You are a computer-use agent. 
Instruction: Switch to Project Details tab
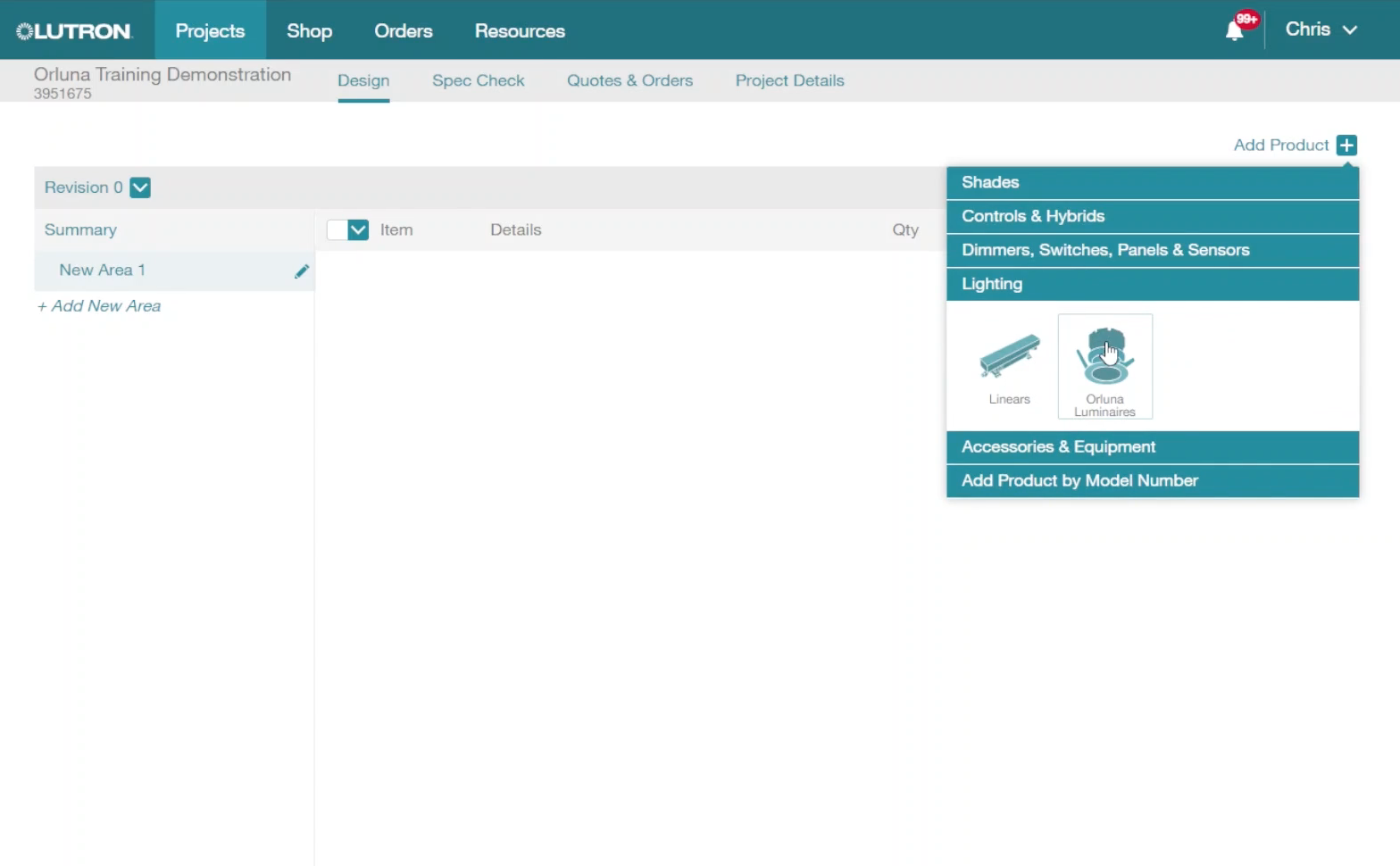pos(789,80)
